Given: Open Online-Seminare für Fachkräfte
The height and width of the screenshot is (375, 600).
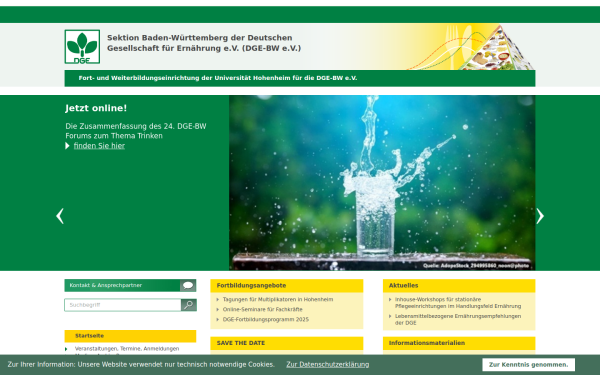Looking at the screenshot, I should tap(262, 310).
